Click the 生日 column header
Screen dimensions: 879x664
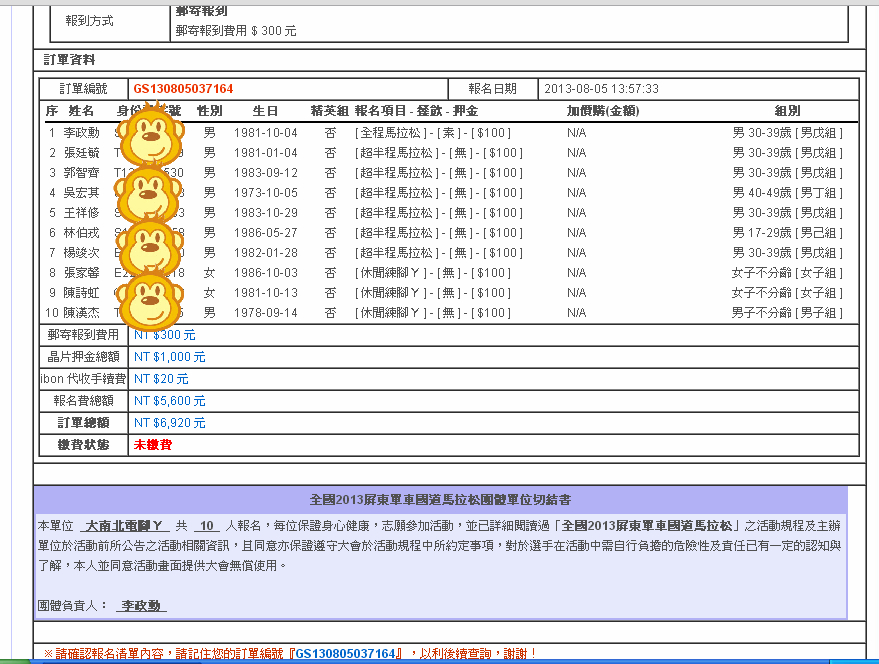coord(265,111)
